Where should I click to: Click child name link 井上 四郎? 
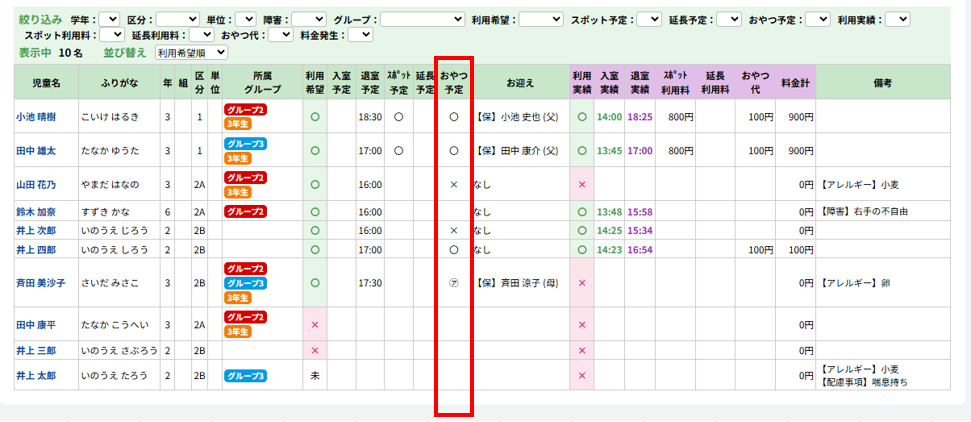click(x=36, y=249)
